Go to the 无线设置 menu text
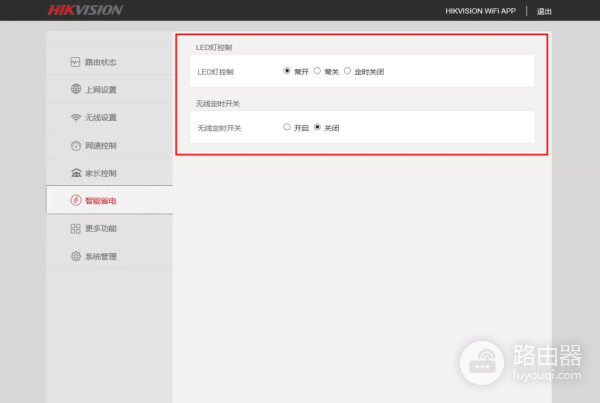 click(x=101, y=118)
